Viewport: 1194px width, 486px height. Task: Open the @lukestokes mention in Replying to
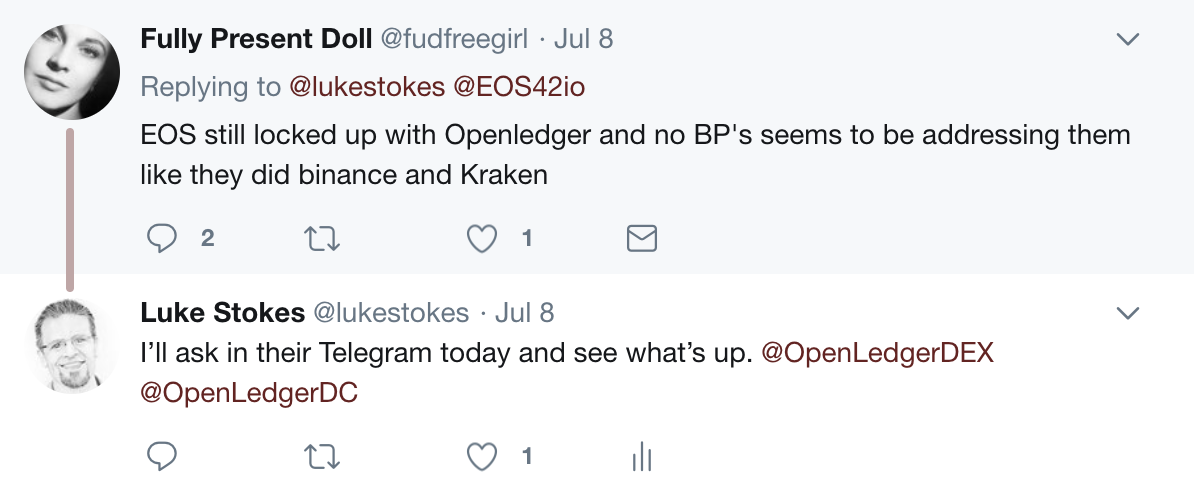[366, 87]
